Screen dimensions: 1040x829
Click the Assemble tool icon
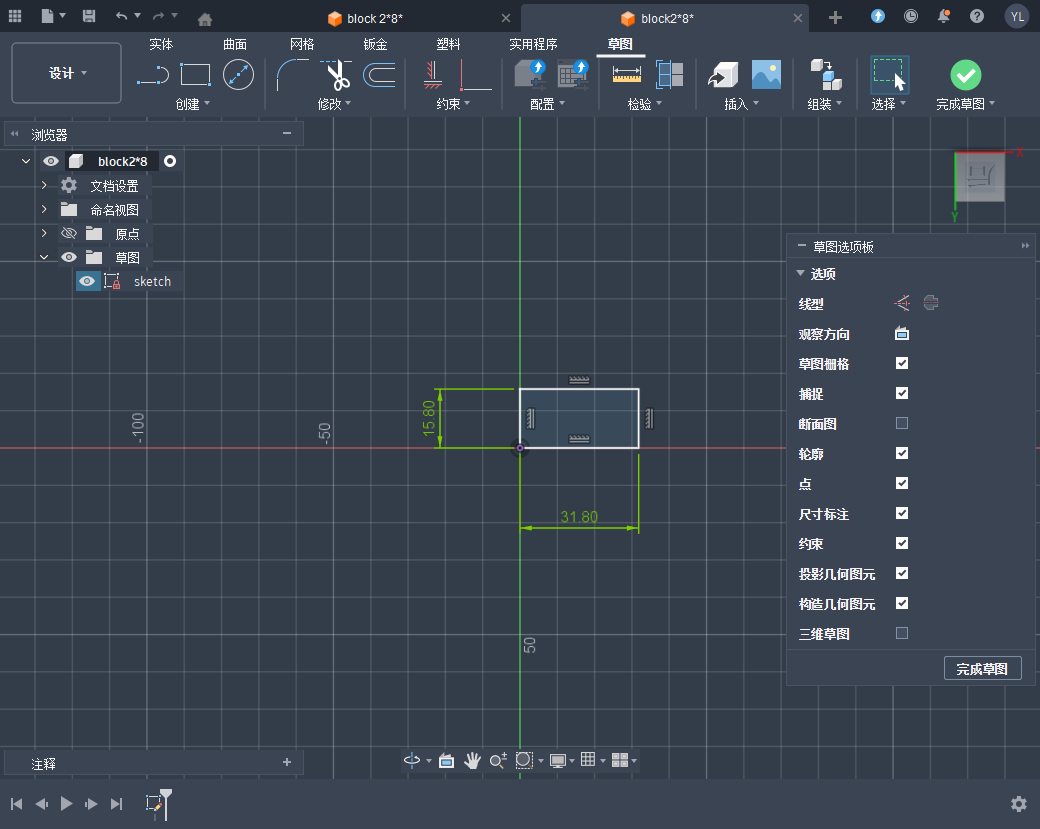826,74
